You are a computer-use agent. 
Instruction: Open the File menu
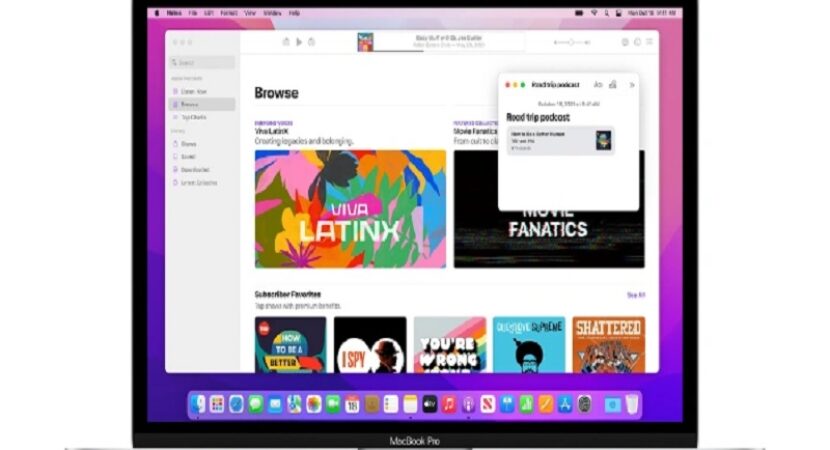click(193, 13)
